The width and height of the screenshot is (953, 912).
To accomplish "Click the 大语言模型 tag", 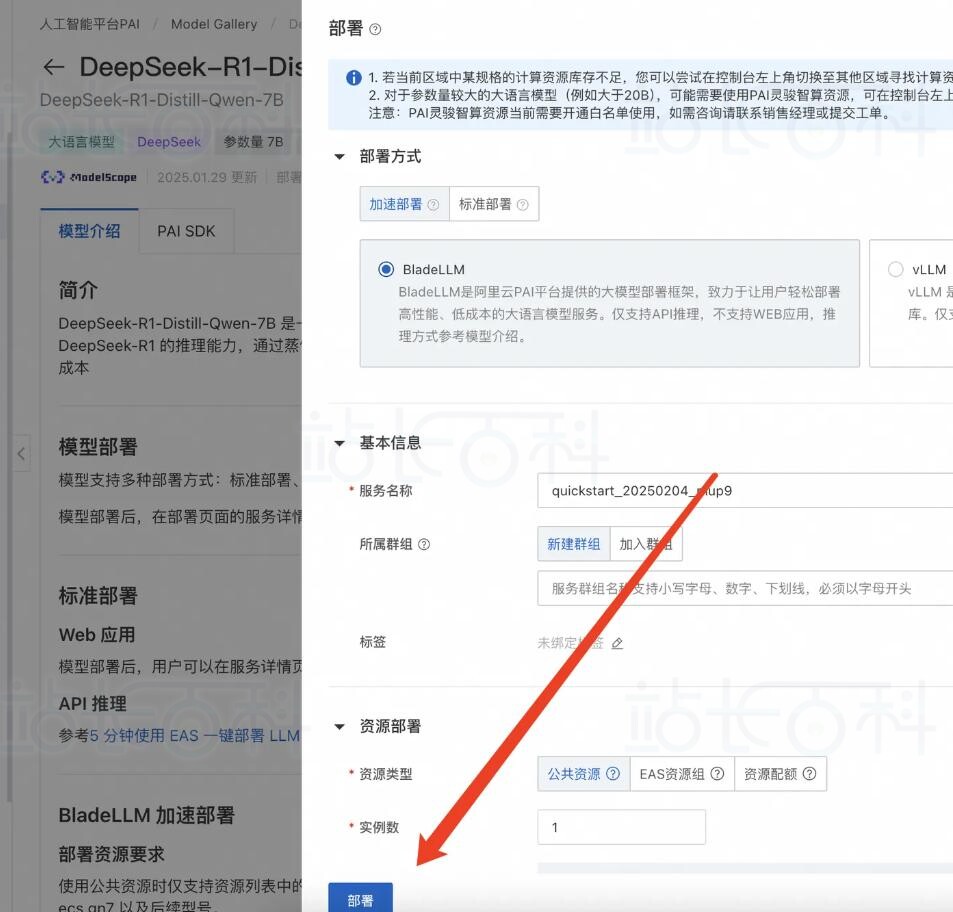I will pyautogui.click(x=81, y=142).
